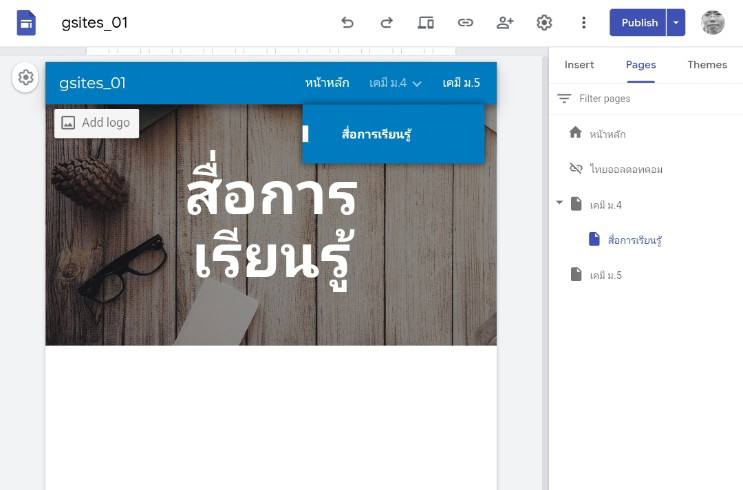This screenshot has height=490, width=743.
Task: Open the three-dot more options menu
Action: pyautogui.click(x=584, y=23)
